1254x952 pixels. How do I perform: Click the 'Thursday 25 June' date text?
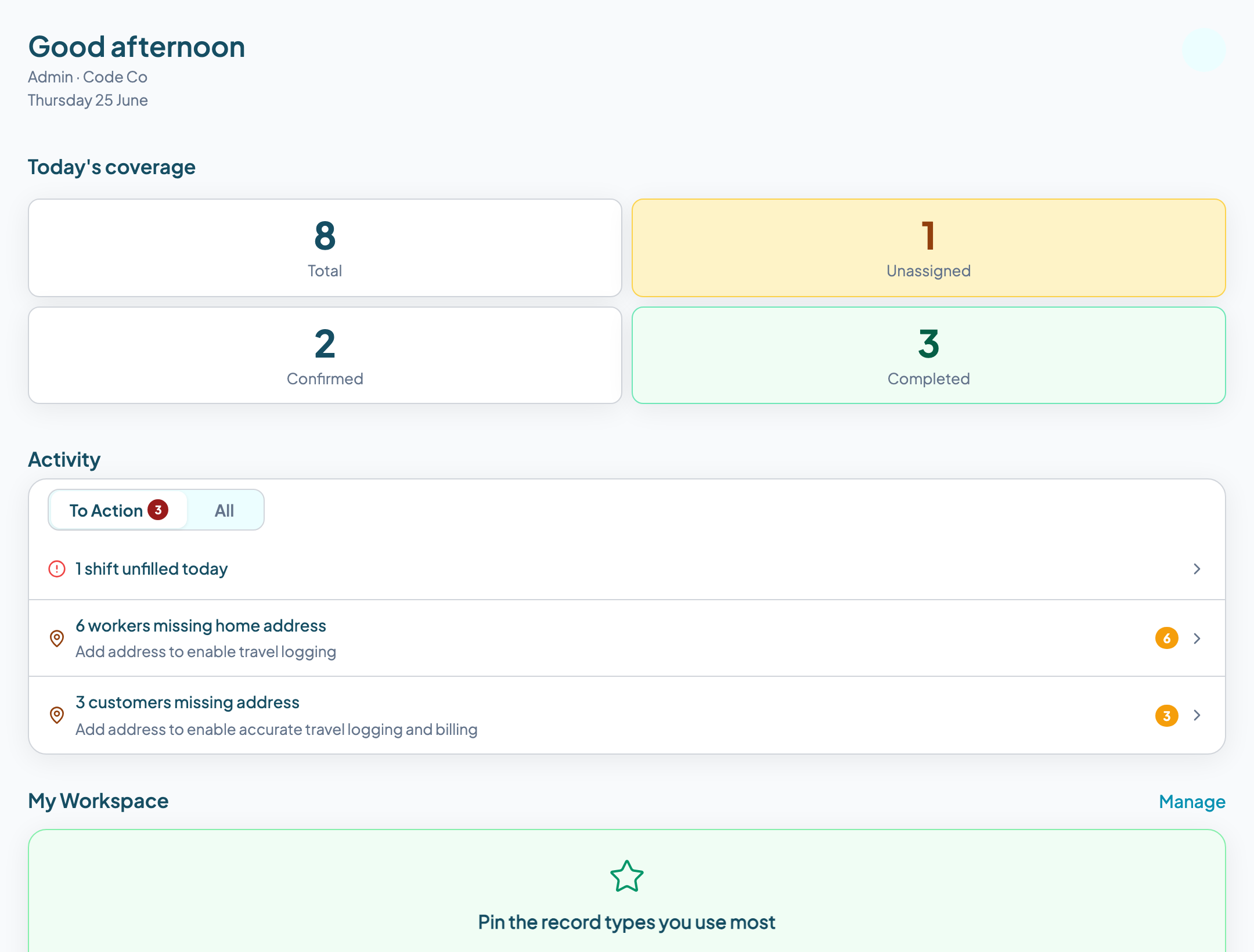[88, 100]
